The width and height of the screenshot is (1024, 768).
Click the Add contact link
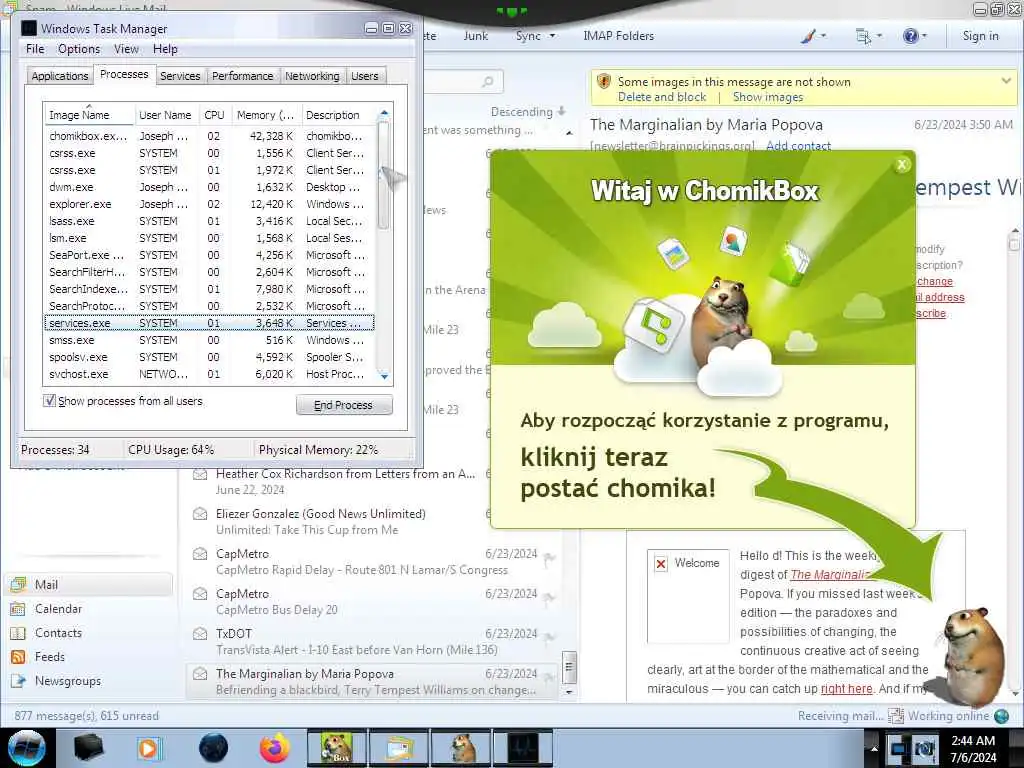799,145
